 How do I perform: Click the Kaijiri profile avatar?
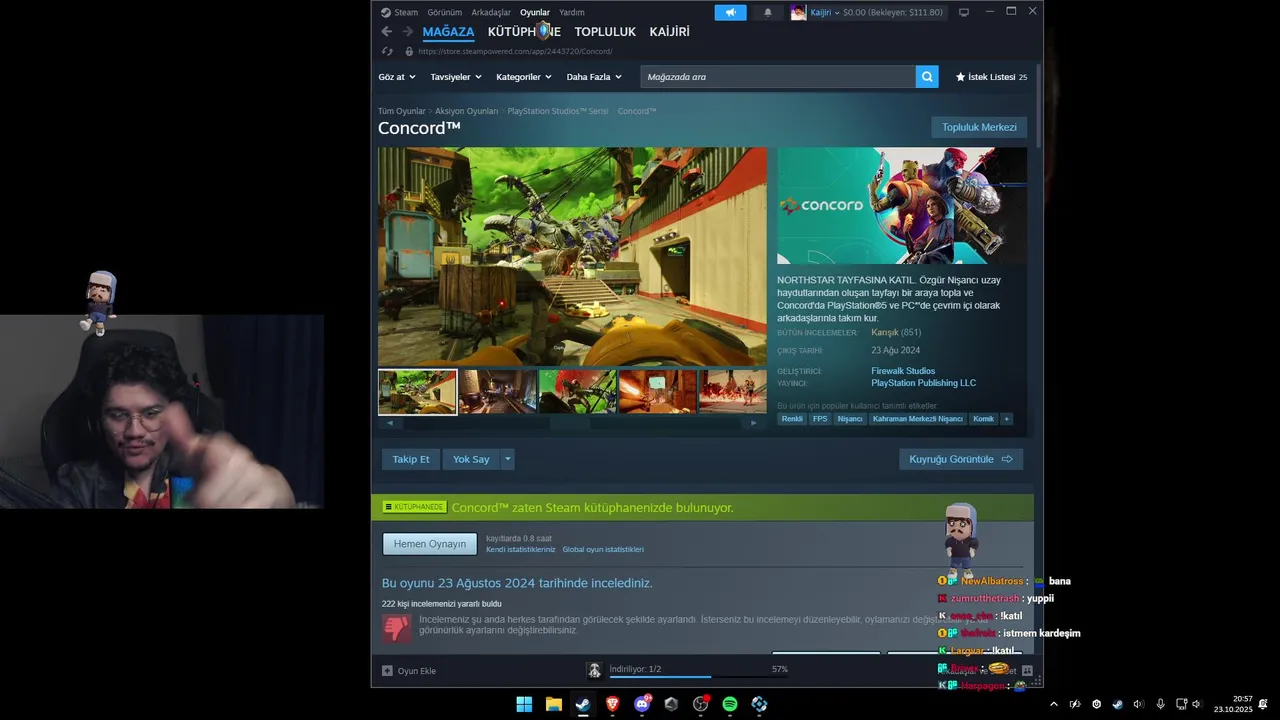[798, 12]
